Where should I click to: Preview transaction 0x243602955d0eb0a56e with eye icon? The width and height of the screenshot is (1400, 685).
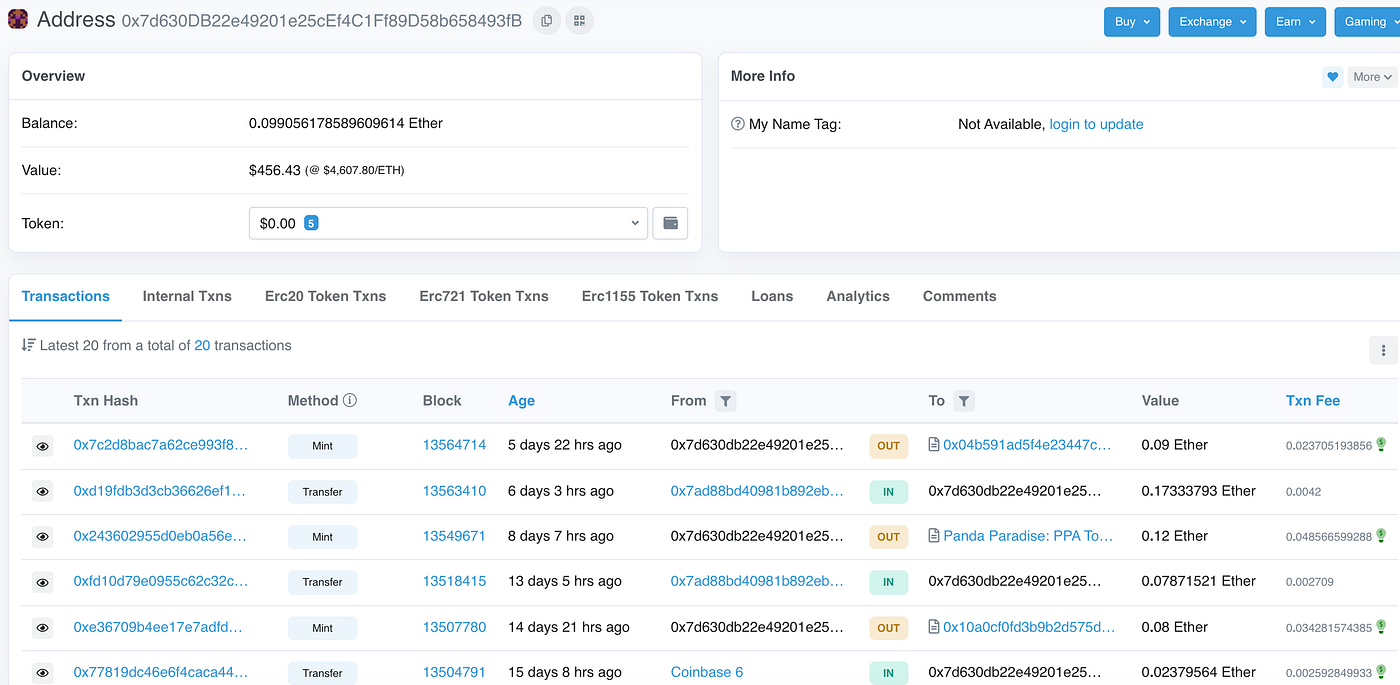tap(42, 537)
